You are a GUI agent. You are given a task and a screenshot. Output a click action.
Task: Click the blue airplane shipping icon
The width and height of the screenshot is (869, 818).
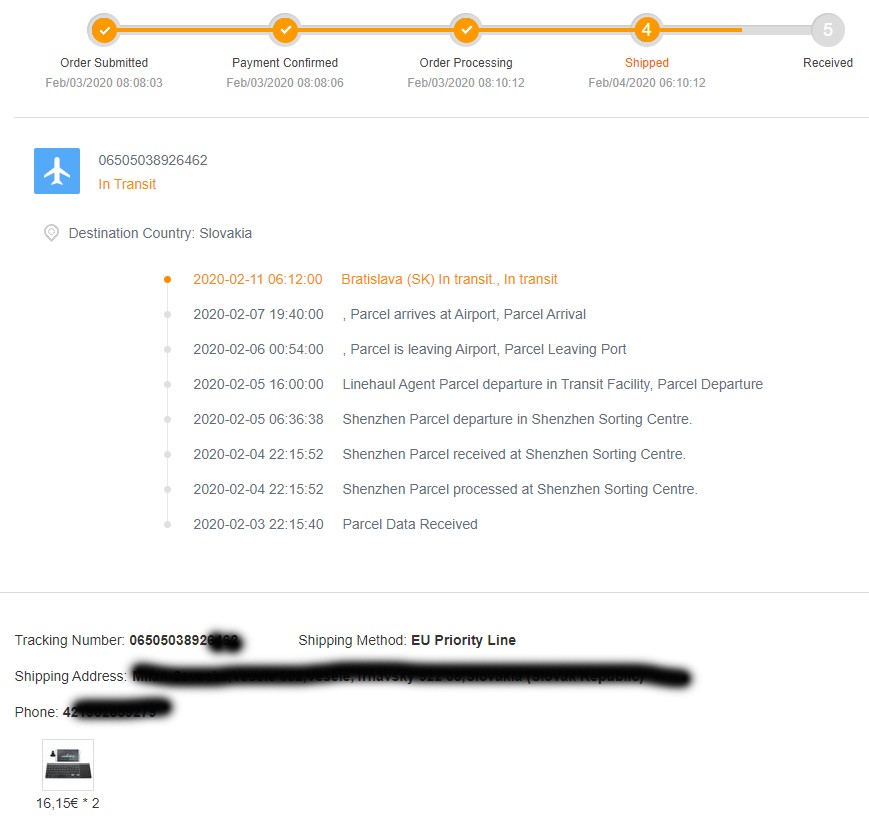point(57,171)
